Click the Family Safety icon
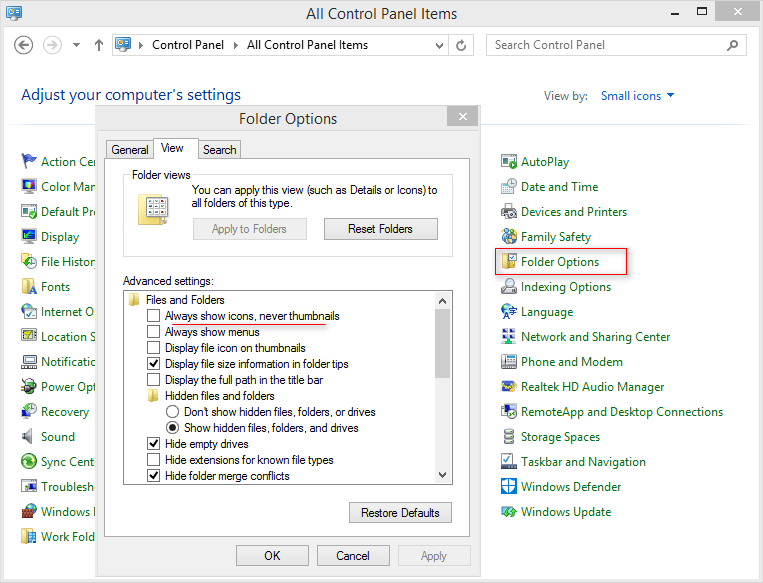 pos(509,237)
